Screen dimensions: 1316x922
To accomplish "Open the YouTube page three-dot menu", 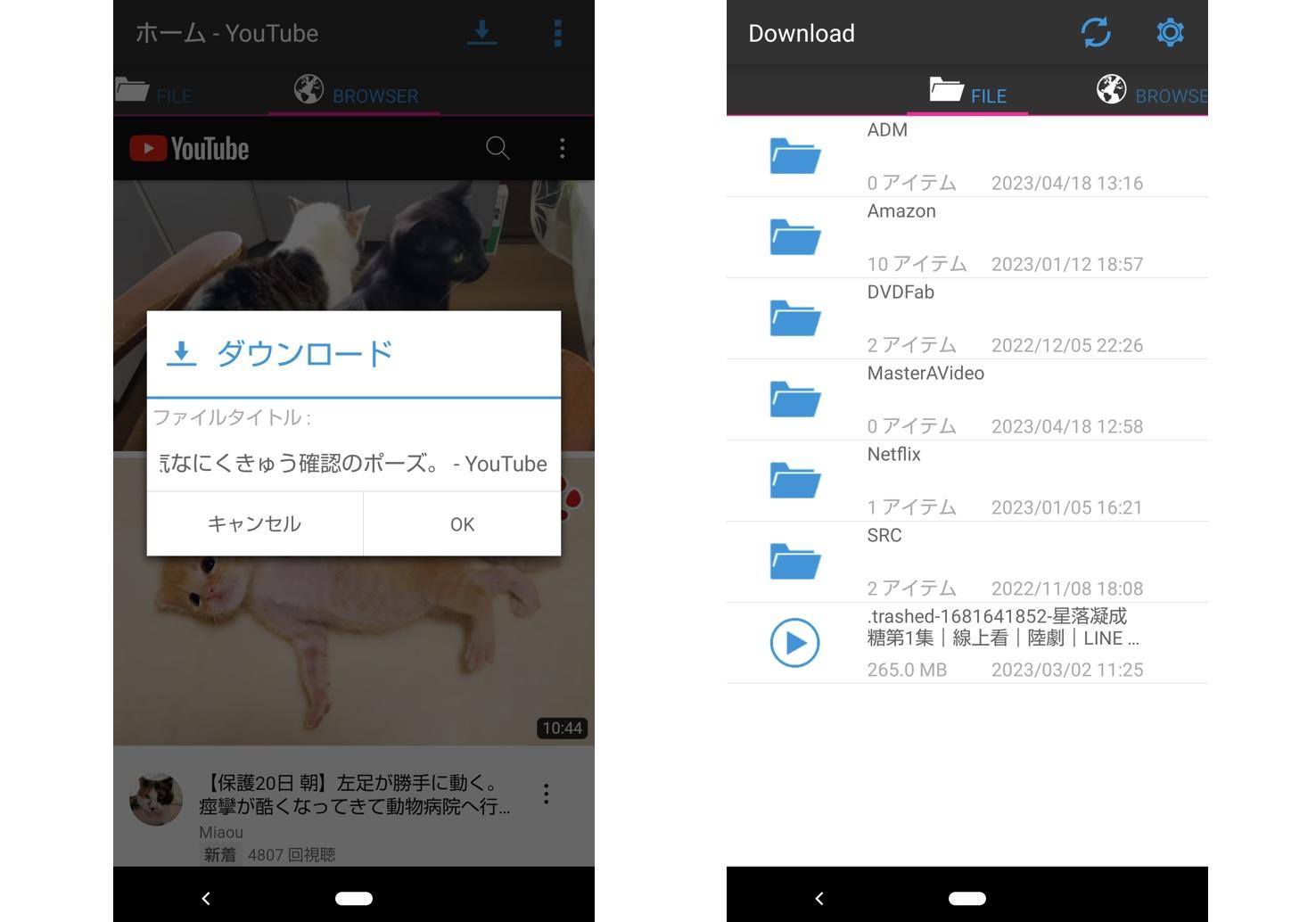I will click(x=562, y=148).
